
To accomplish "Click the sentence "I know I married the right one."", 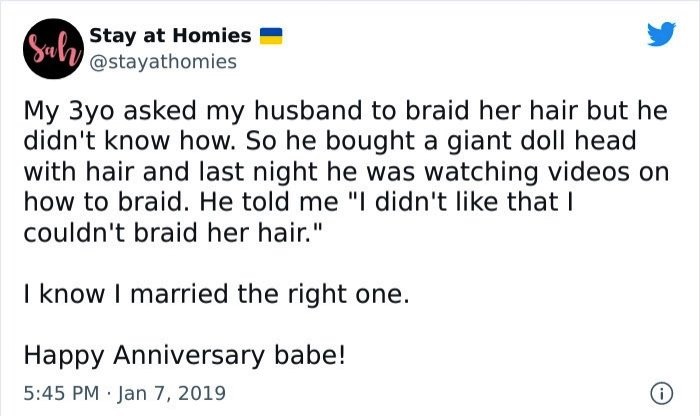I will tap(216, 294).
